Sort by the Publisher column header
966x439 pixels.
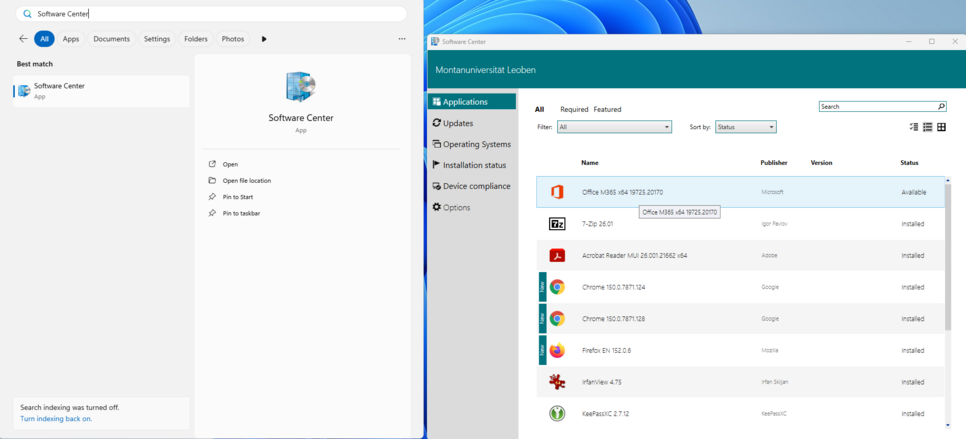pyautogui.click(x=774, y=163)
